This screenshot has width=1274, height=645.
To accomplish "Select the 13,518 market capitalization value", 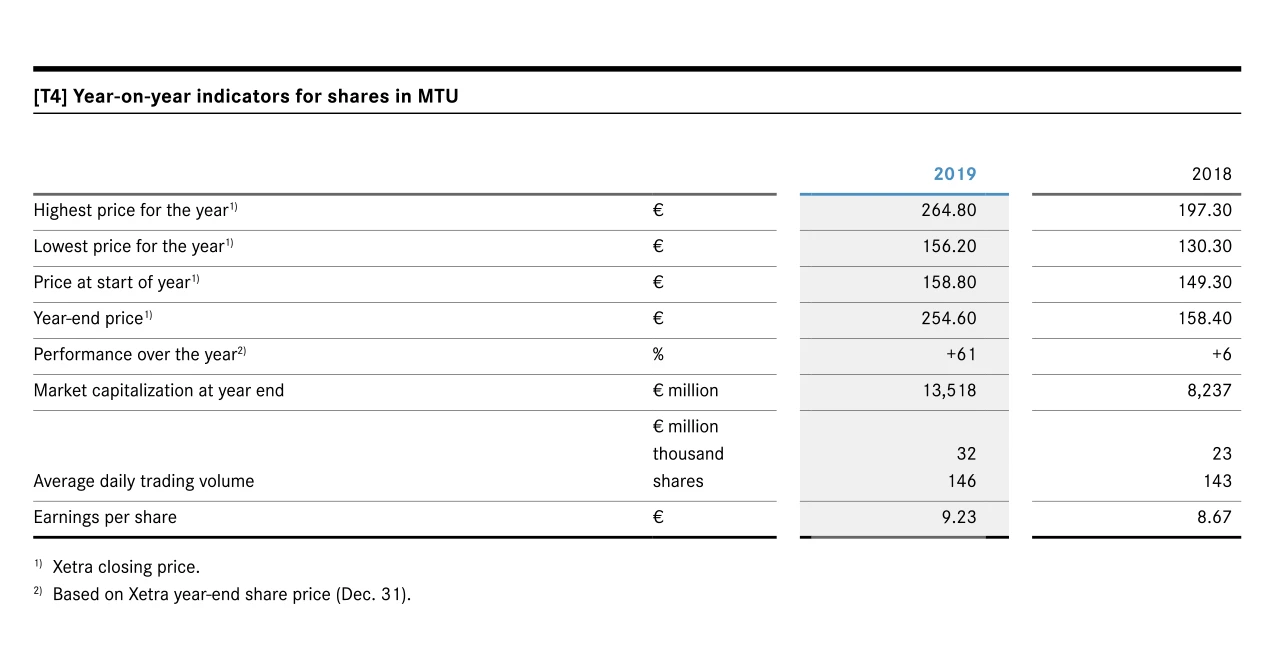I will 949,390.
